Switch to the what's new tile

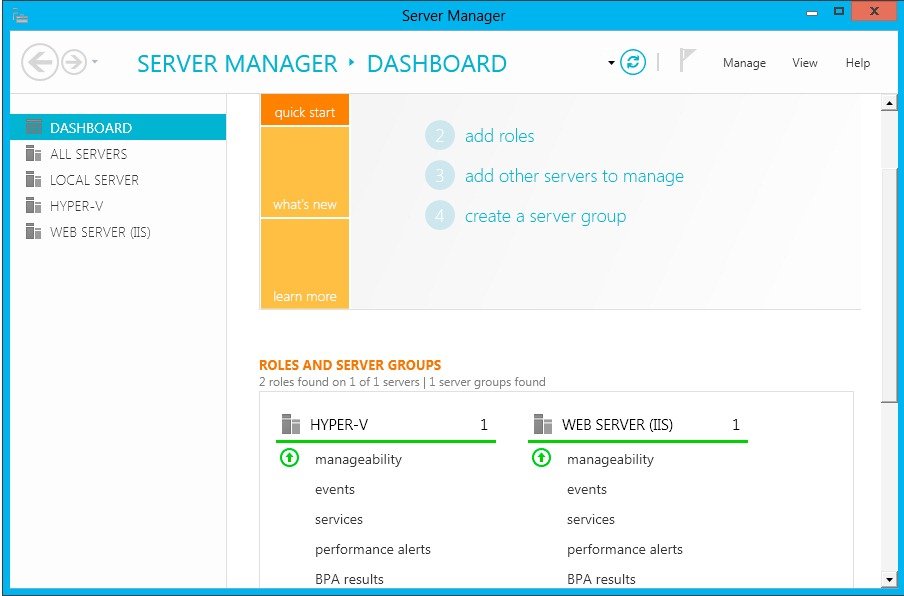coord(304,172)
